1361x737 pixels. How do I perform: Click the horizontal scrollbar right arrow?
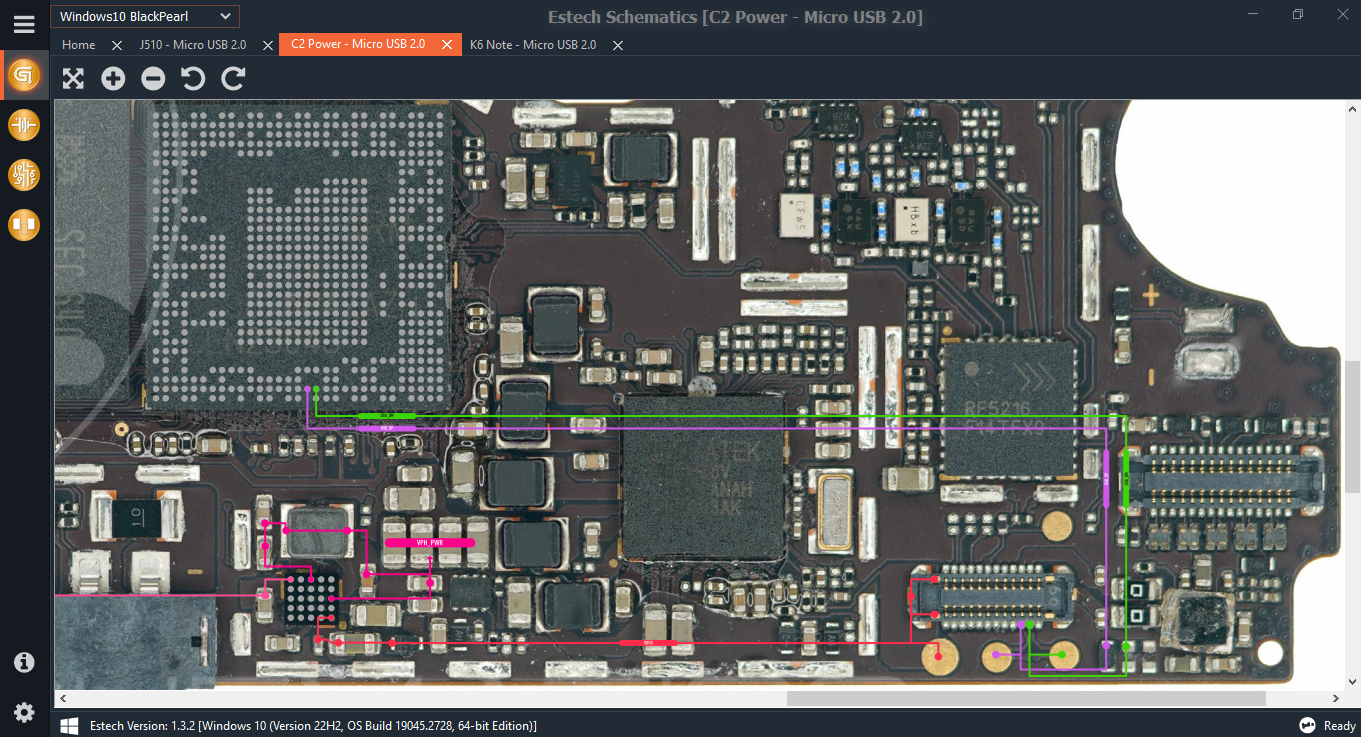click(1337, 699)
